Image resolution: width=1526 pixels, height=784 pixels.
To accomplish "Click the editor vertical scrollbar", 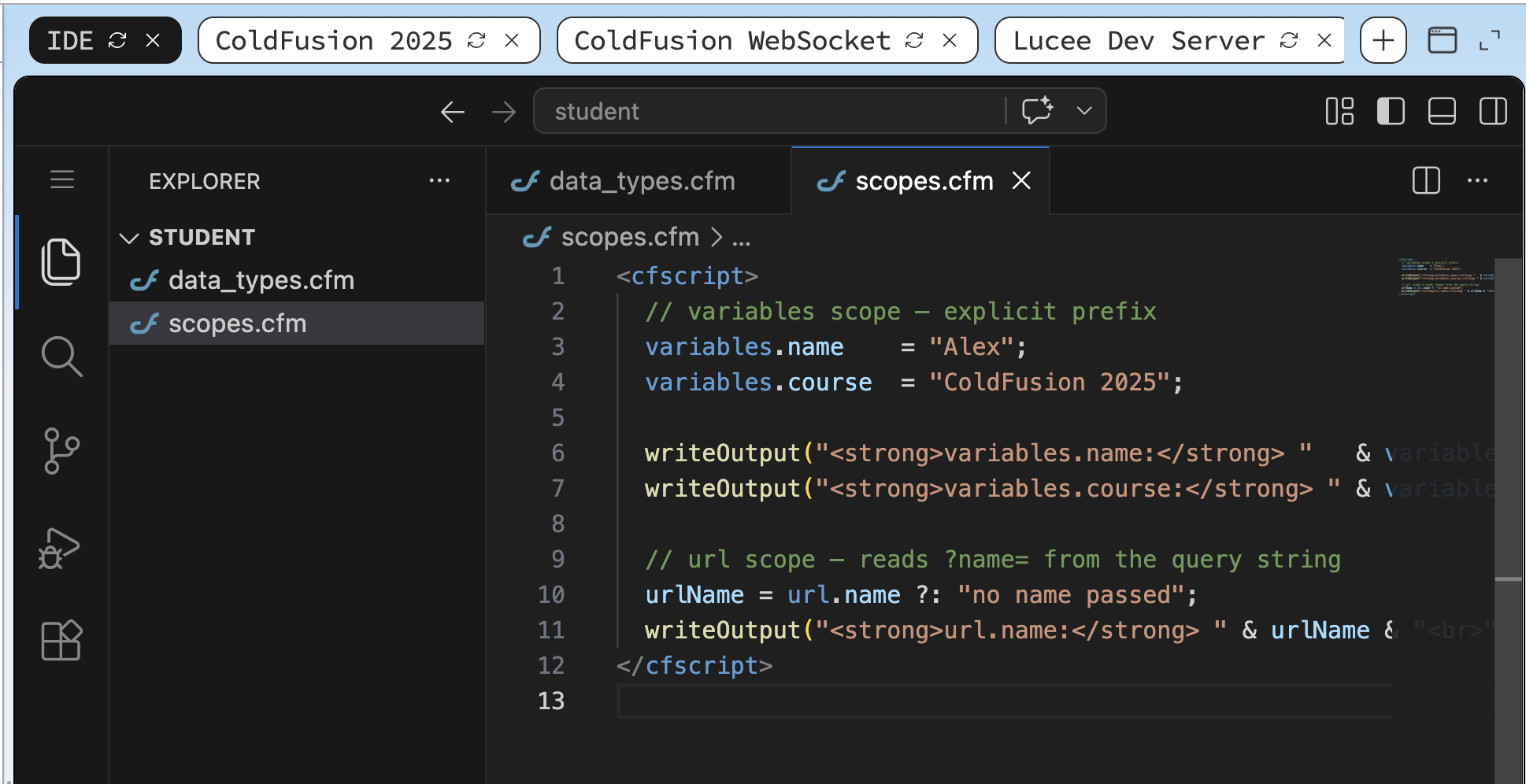I will pos(1508,520).
